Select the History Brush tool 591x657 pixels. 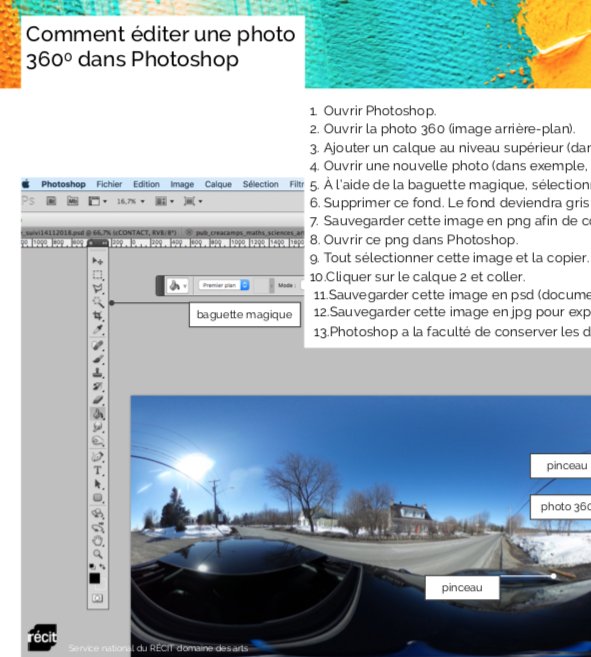pyautogui.click(x=98, y=386)
